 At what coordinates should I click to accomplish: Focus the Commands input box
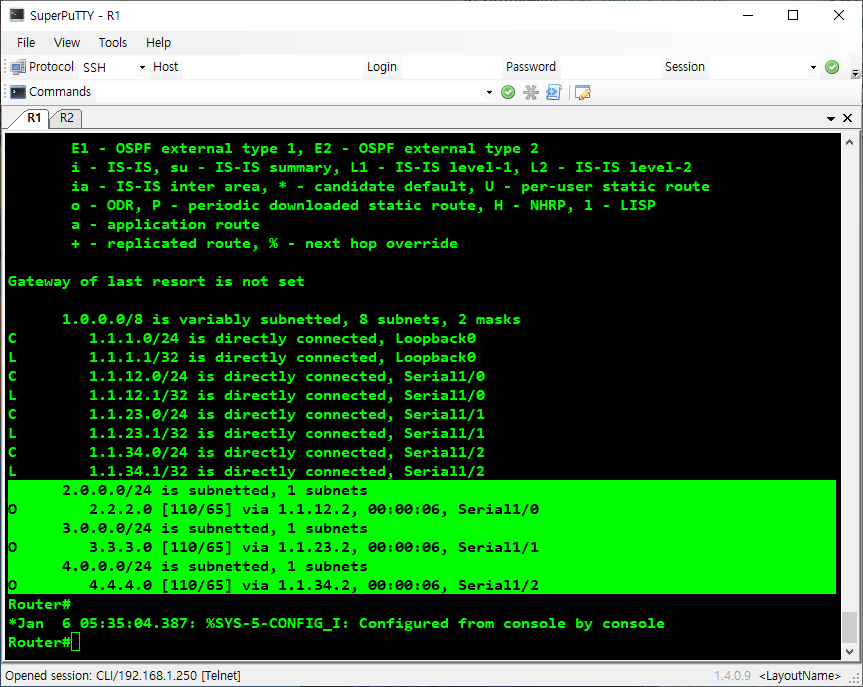290,92
